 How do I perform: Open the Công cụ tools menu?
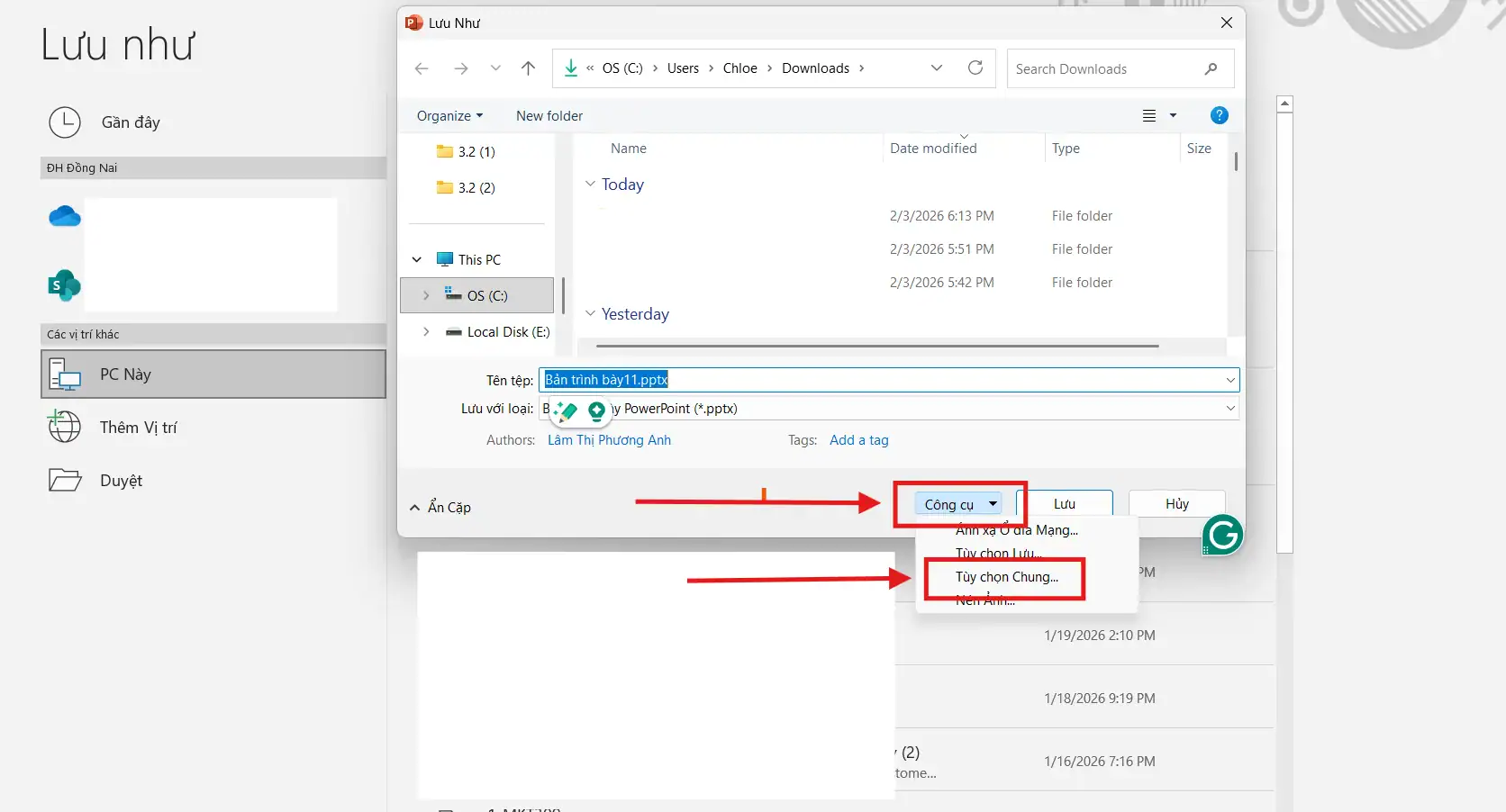tap(960, 504)
